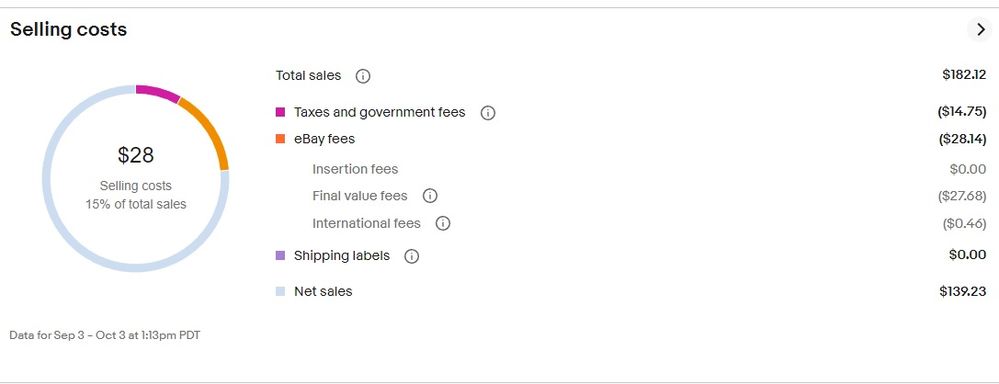Screen dimensions: 999x384
Task: Select the eBay fees row label
Action: (324, 139)
